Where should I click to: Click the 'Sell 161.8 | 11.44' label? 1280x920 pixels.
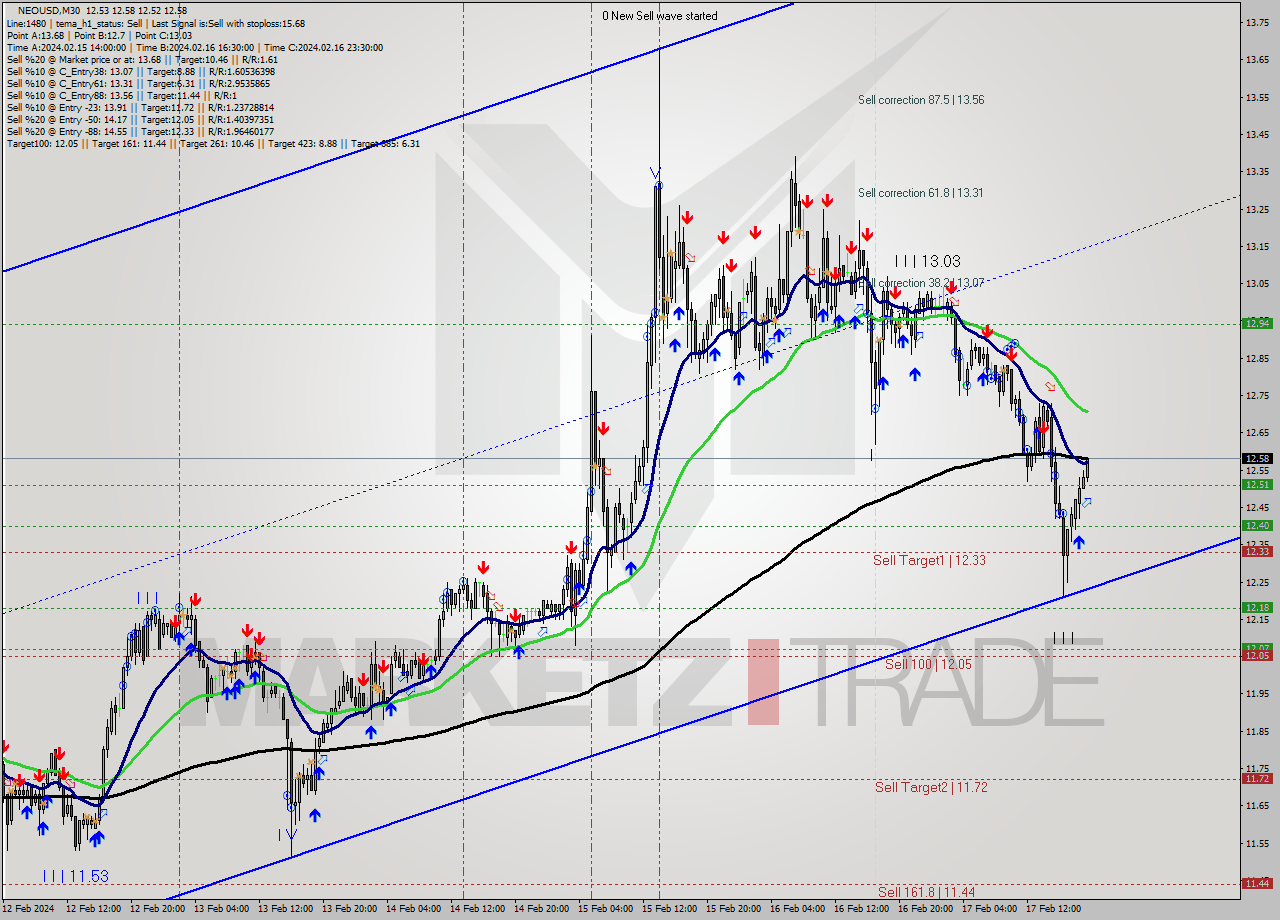point(926,892)
